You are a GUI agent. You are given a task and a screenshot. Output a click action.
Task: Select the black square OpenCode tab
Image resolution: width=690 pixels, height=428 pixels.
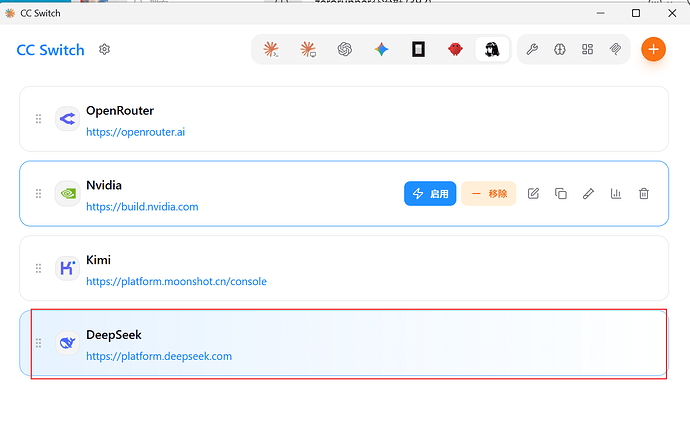418,49
